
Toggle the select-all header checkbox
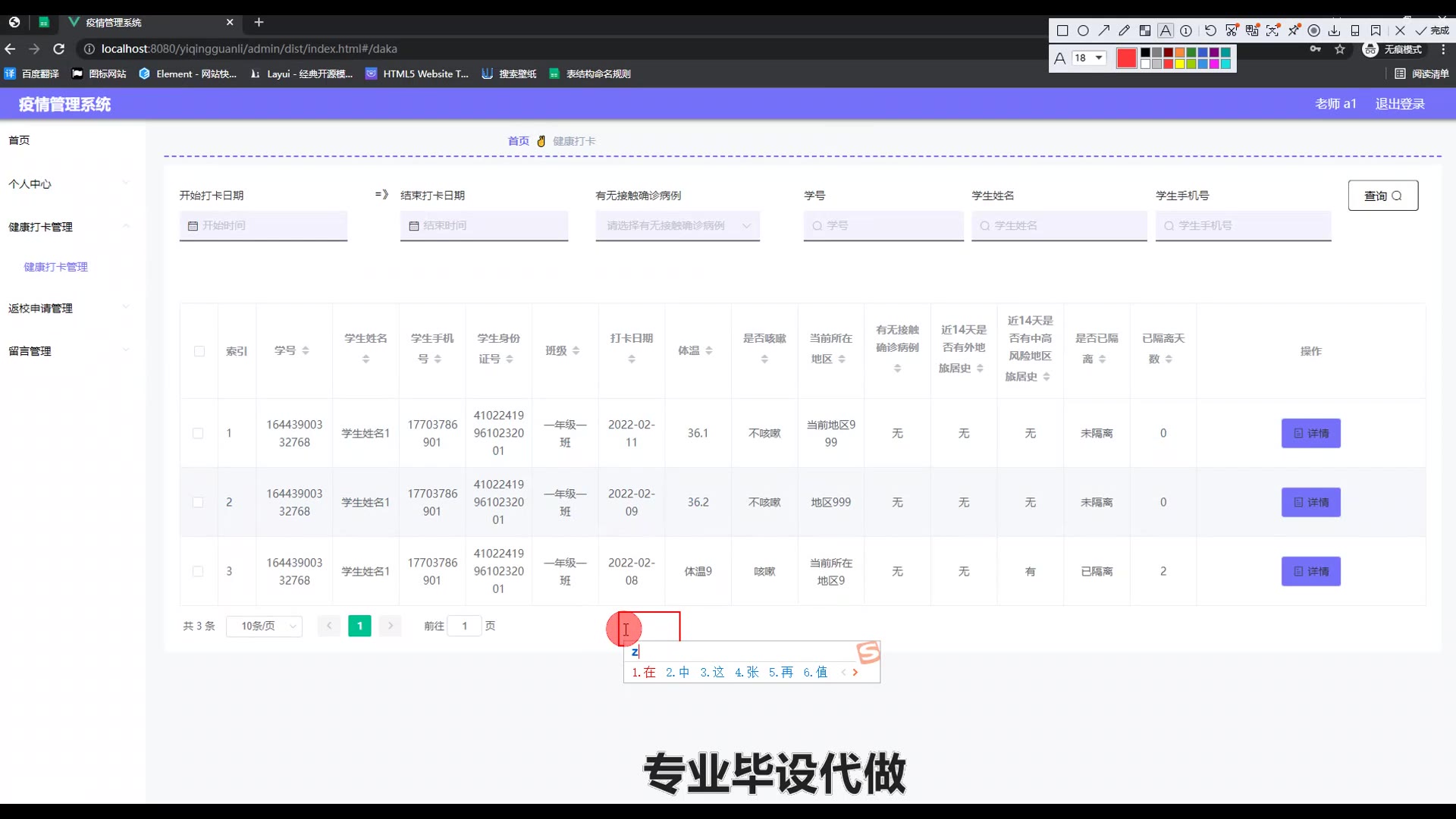pos(199,351)
